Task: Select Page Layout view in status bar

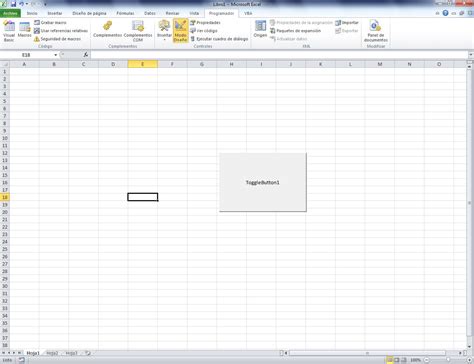Action: pyautogui.click(x=396, y=360)
